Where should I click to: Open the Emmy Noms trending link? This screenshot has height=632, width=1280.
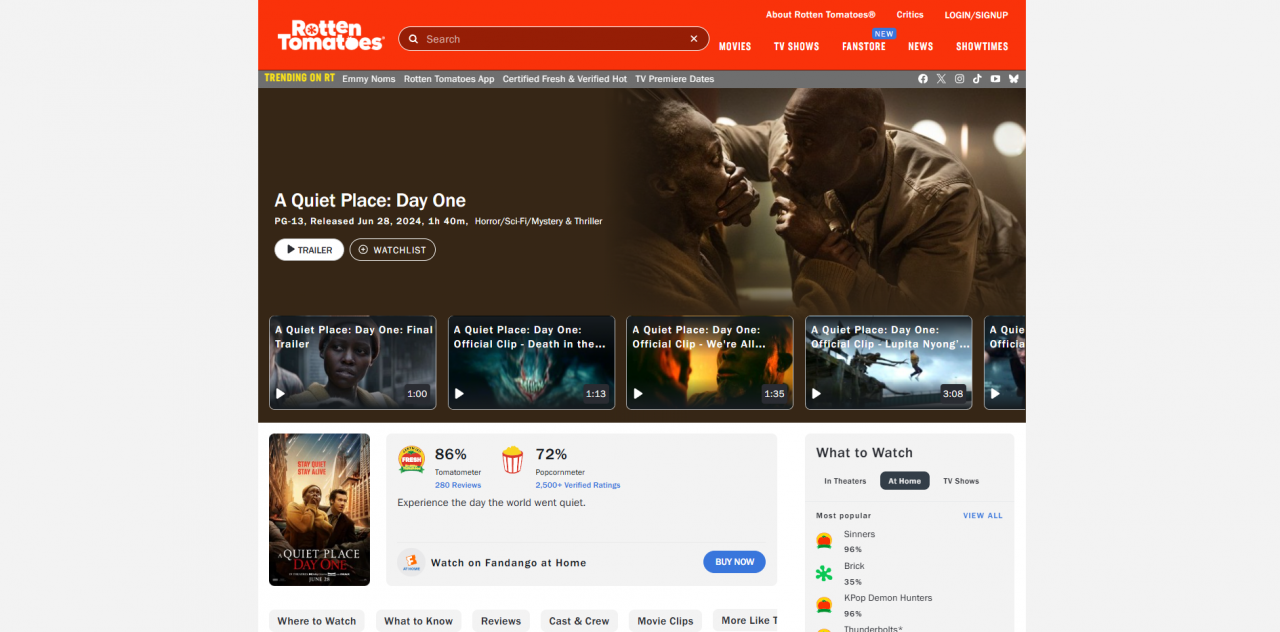[369, 79]
